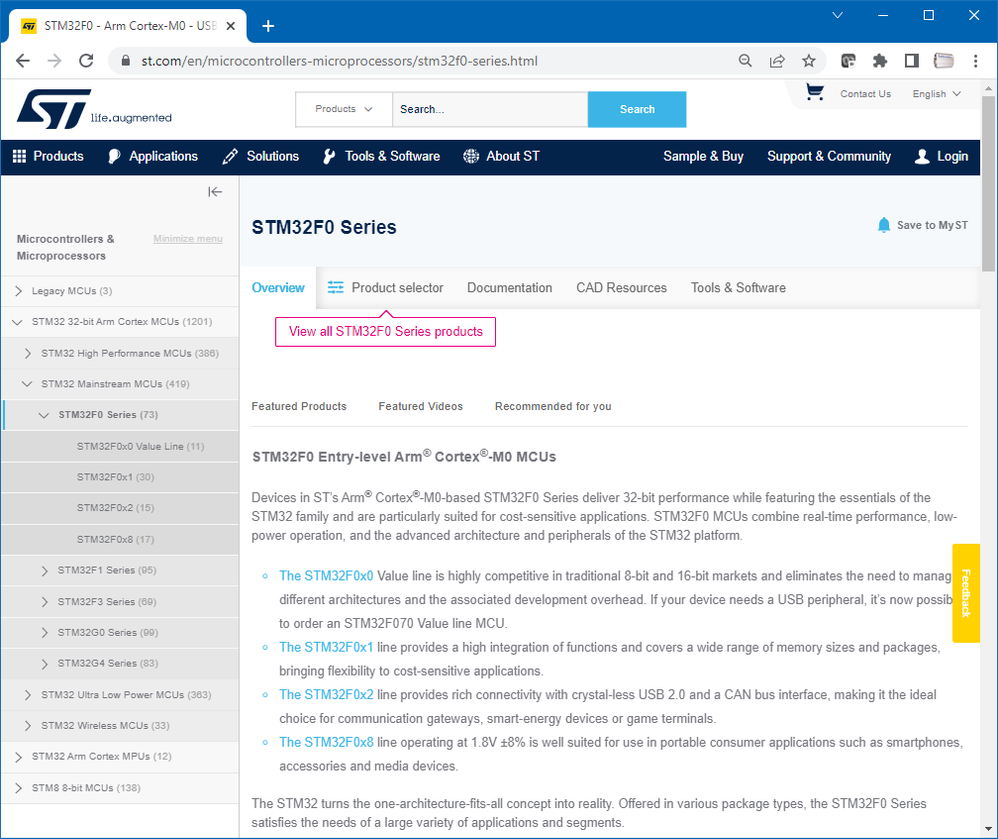Open The STM32F0x0 link

tap(327, 576)
